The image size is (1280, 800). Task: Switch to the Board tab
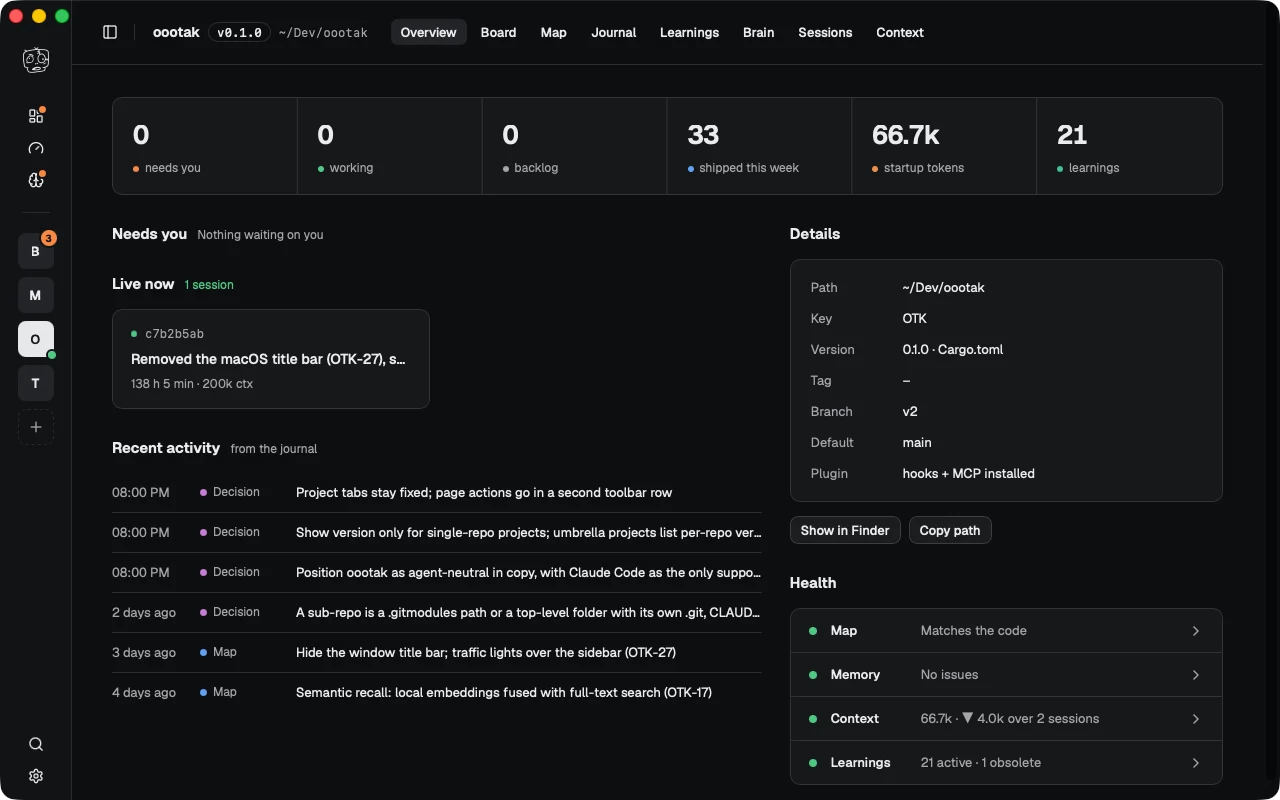pos(498,32)
